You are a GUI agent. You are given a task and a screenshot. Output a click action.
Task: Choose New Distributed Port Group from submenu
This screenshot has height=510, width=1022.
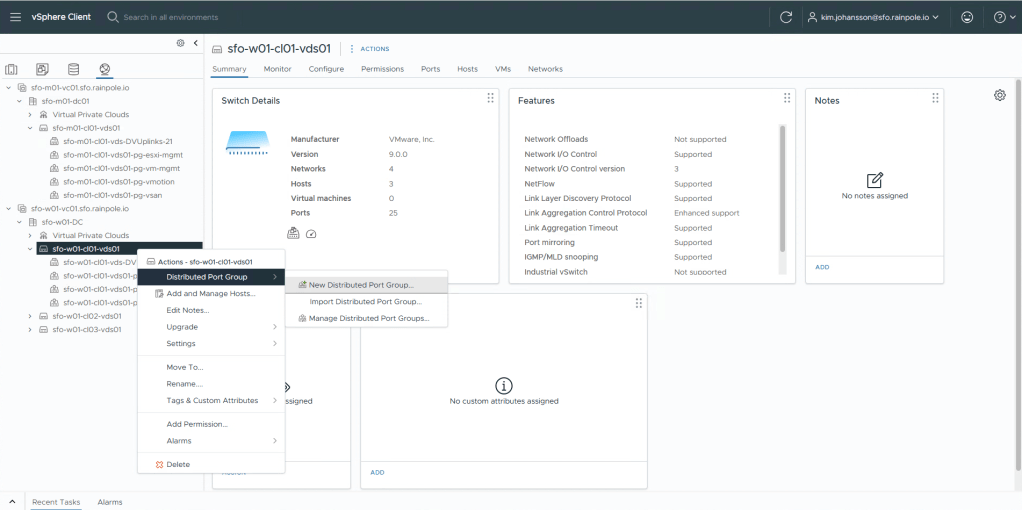click(360, 285)
